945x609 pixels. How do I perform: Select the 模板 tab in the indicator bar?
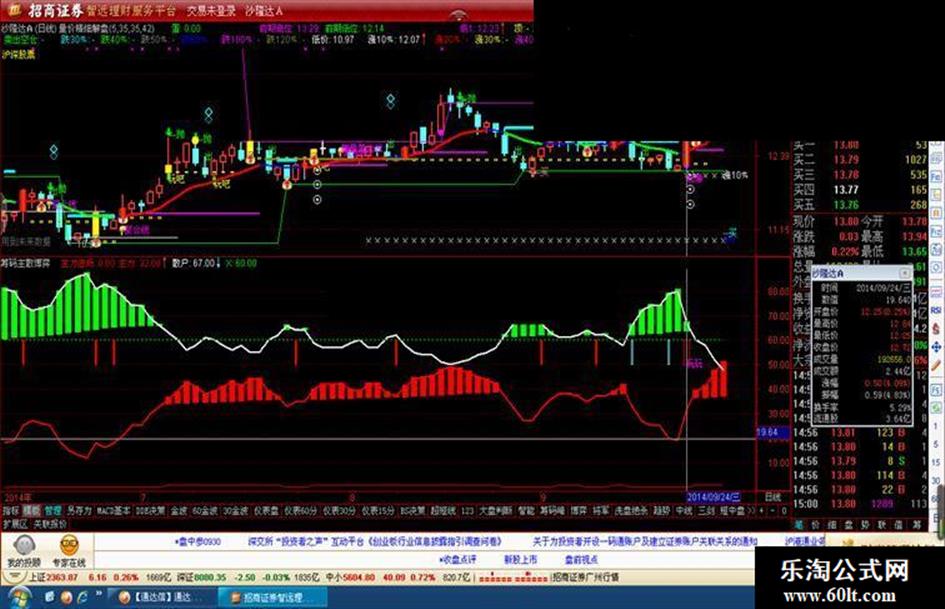click(32, 511)
